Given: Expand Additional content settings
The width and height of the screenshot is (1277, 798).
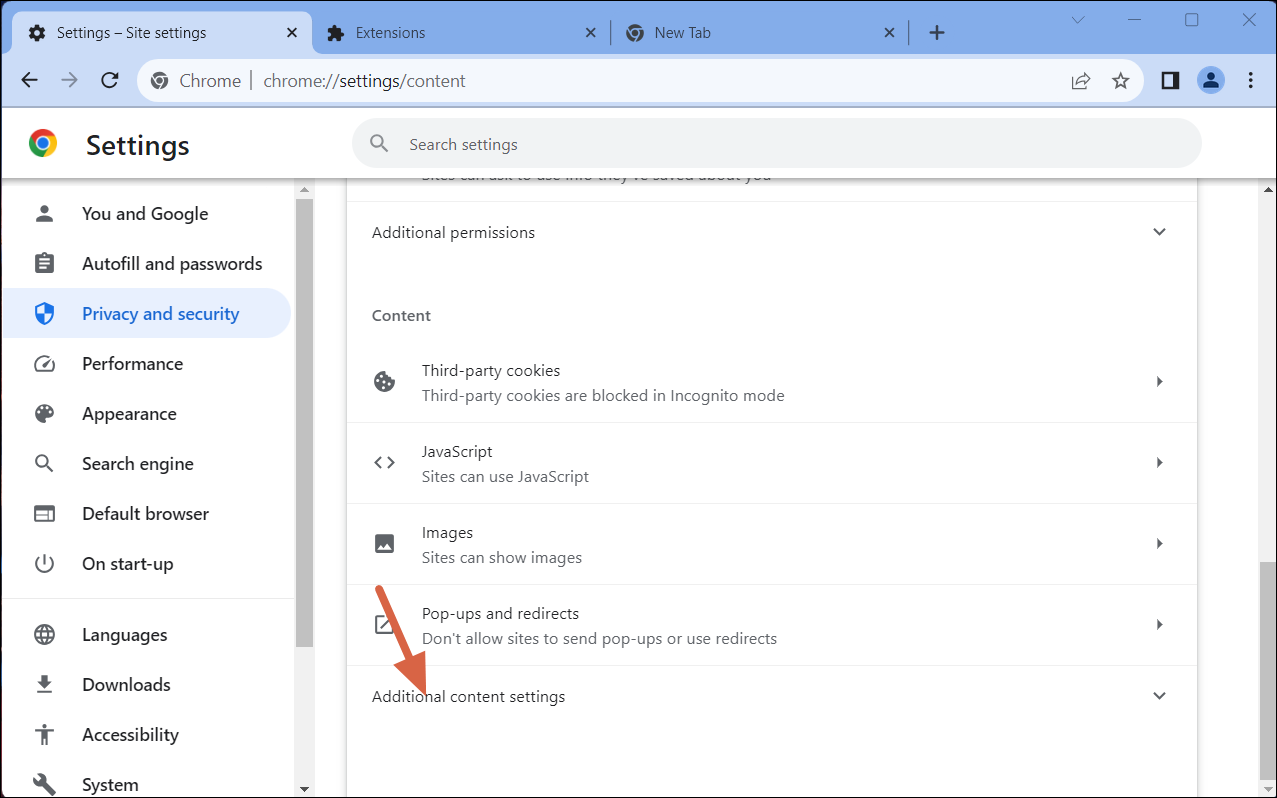Looking at the screenshot, I should pos(1159,695).
